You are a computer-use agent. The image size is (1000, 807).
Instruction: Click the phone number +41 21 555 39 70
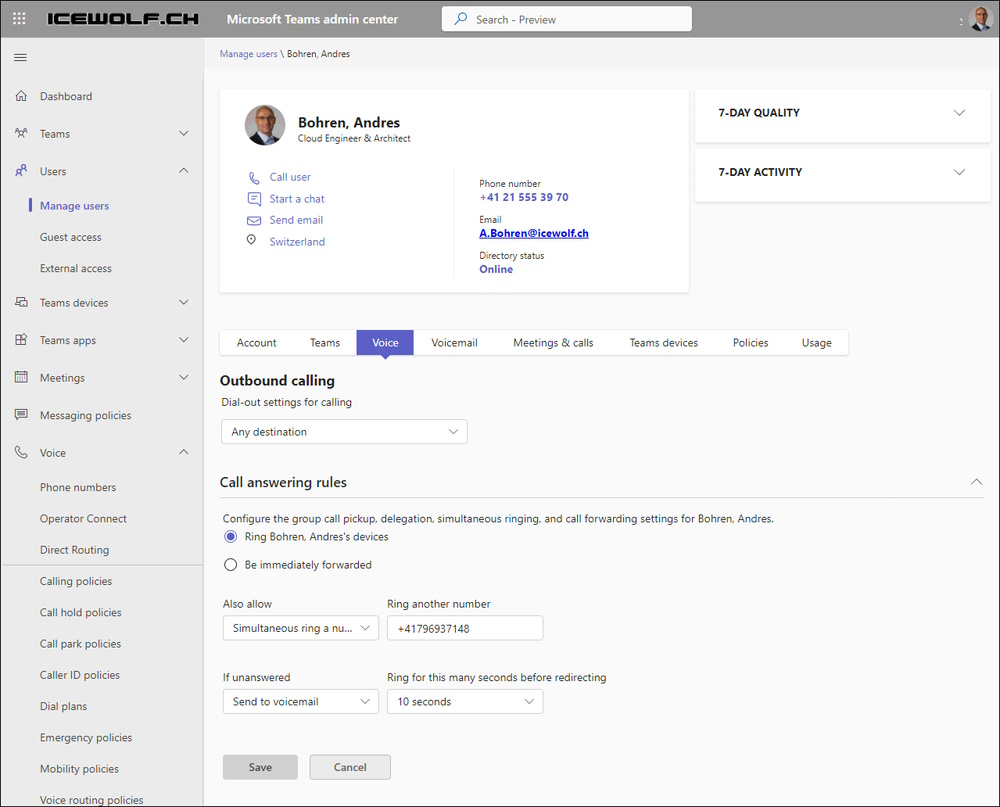(524, 198)
